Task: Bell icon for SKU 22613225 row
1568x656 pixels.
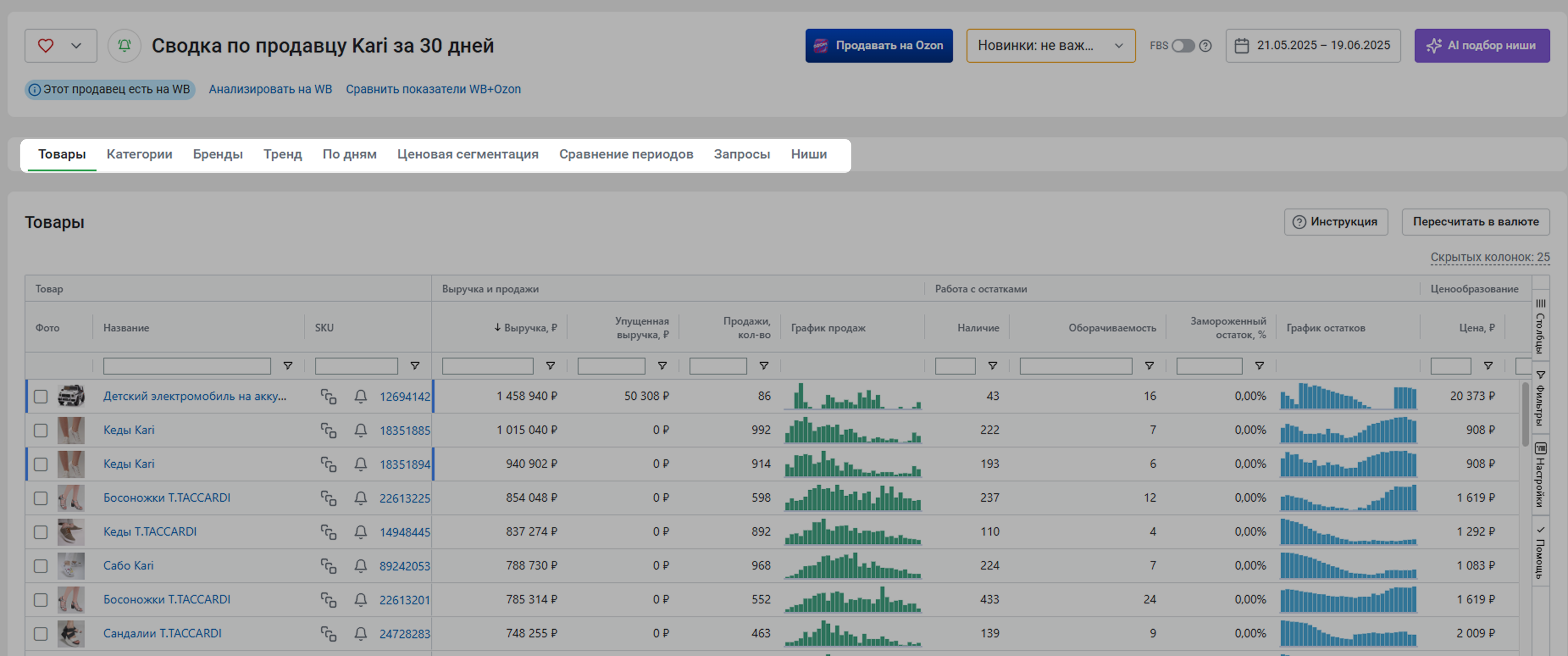Action: [360, 498]
